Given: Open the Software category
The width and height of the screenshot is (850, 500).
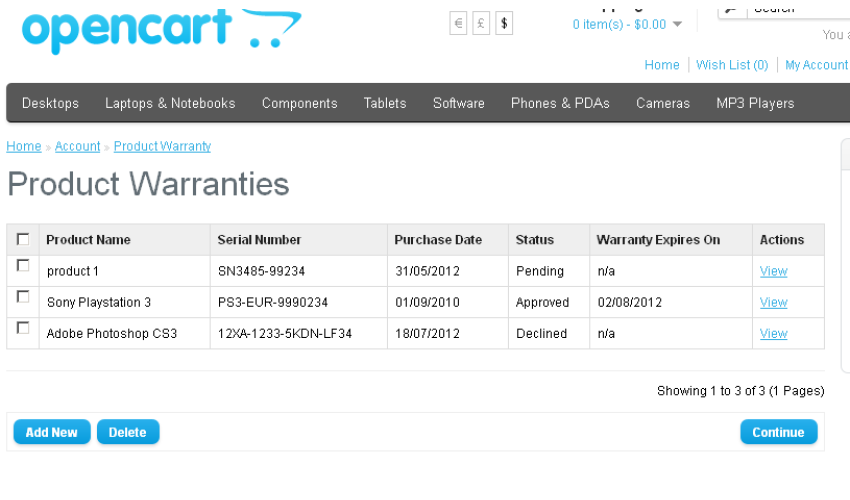Looking at the screenshot, I should 459,103.
